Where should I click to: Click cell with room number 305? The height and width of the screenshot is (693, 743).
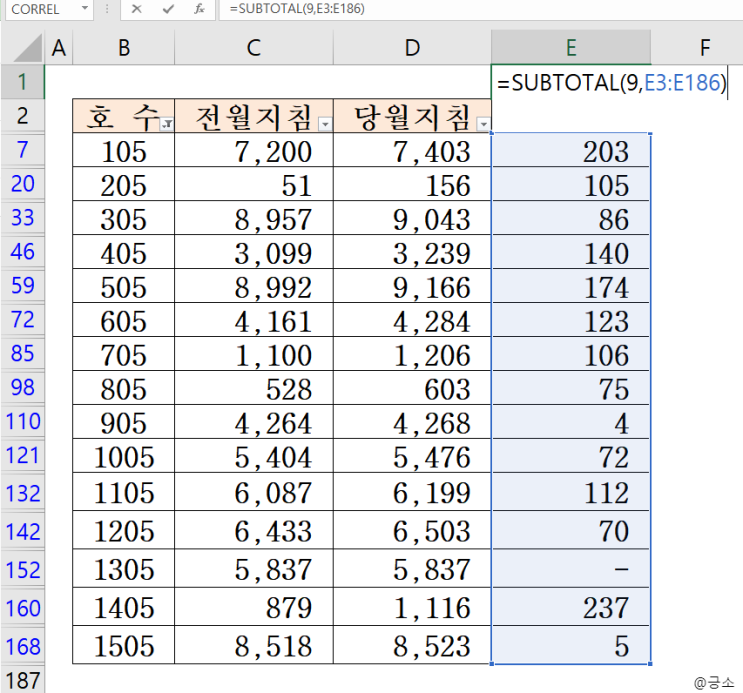[x=124, y=219]
